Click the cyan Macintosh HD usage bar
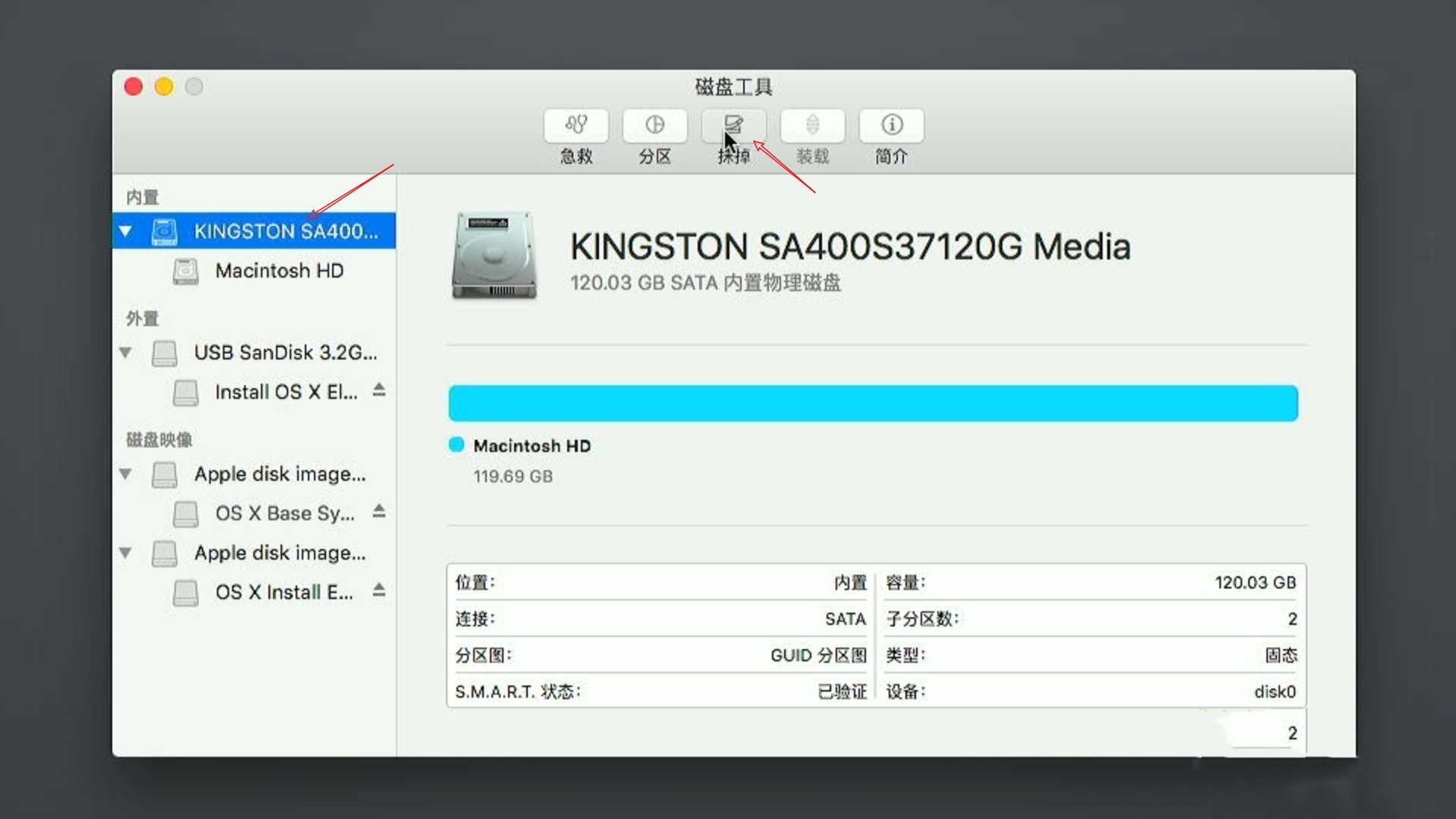 coord(872,403)
